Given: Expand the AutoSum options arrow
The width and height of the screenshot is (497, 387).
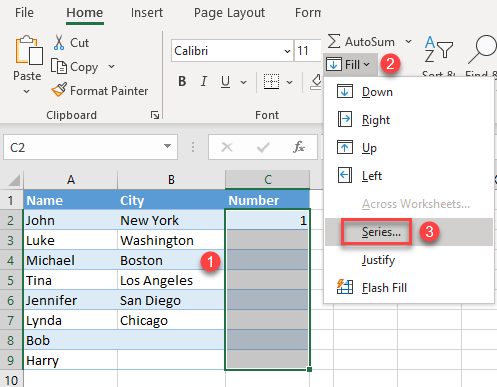Looking at the screenshot, I should click(x=408, y=42).
